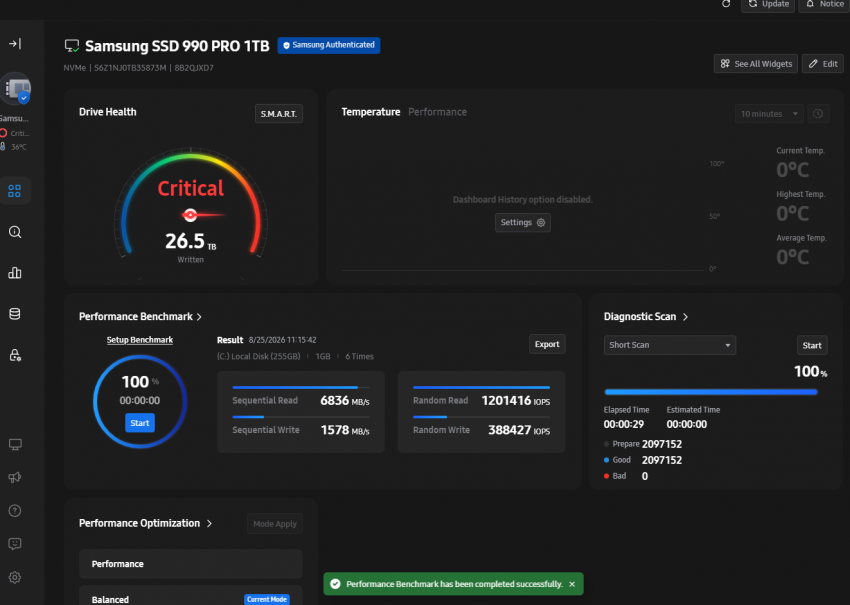Click the refresh icon in top bar
This screenshot has width=850, height=605.
click(726, 4)
